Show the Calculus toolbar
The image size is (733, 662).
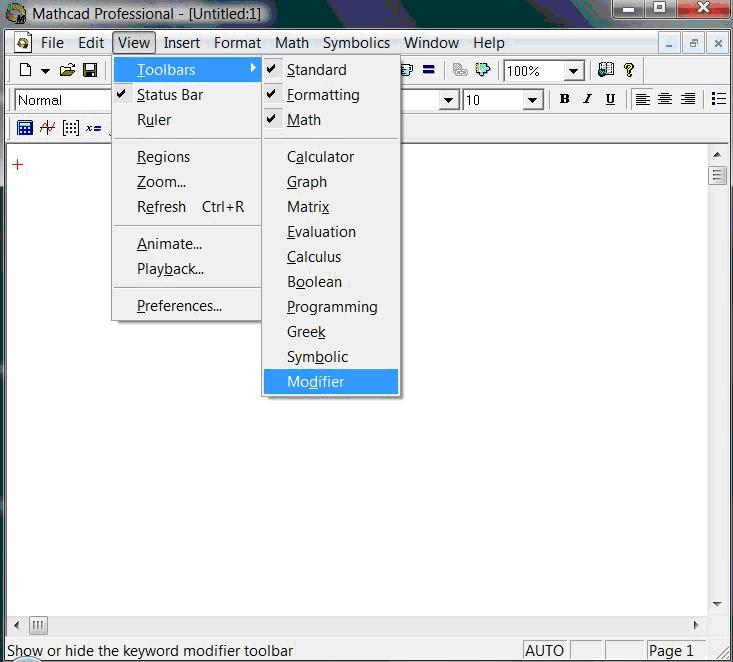click(331, 257)
